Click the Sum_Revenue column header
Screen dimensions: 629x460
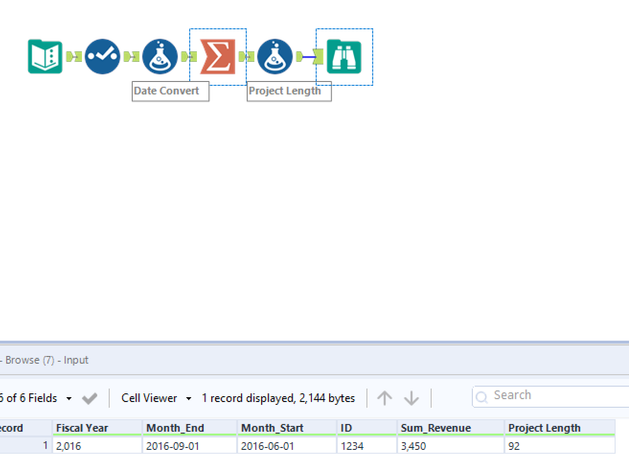(x=450, y=428)
